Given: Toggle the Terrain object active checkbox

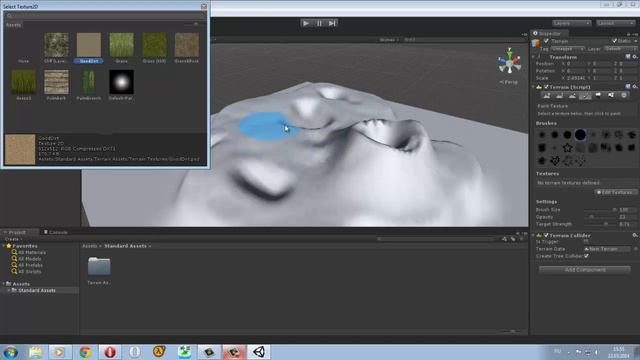Looking at the screenshot, I should [546, 41].
